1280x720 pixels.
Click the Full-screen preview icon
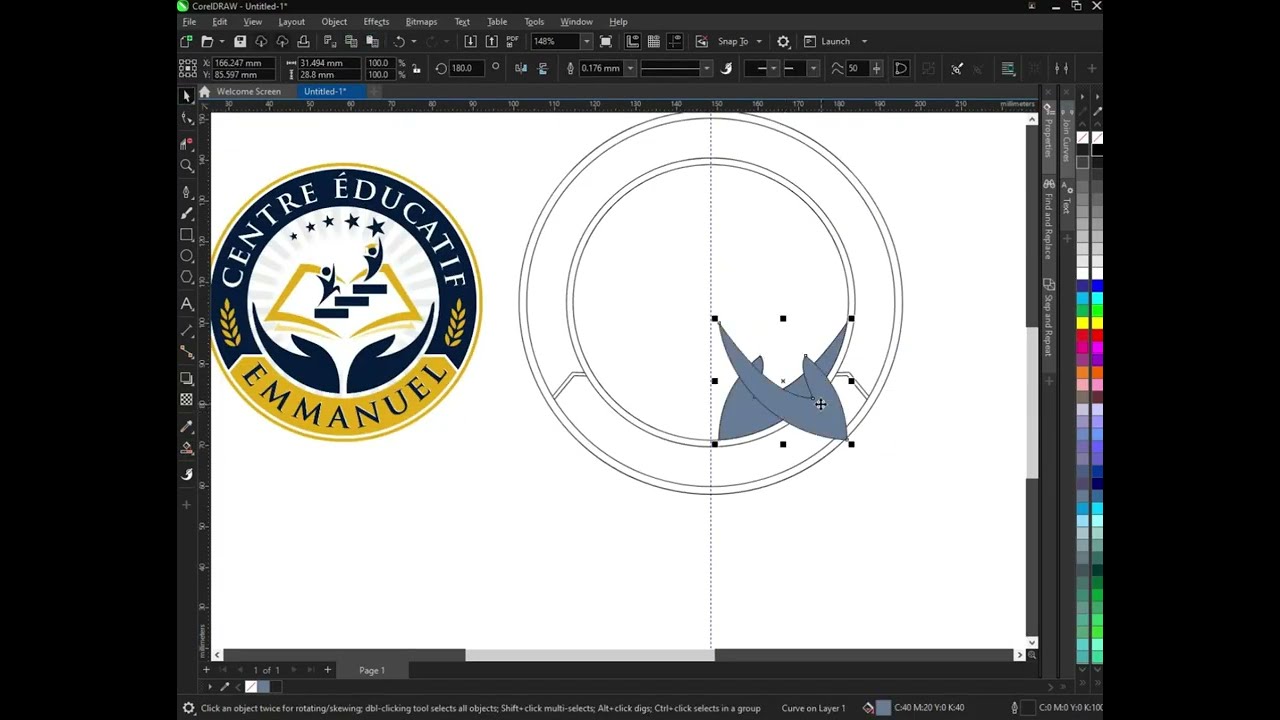(606, 41)
